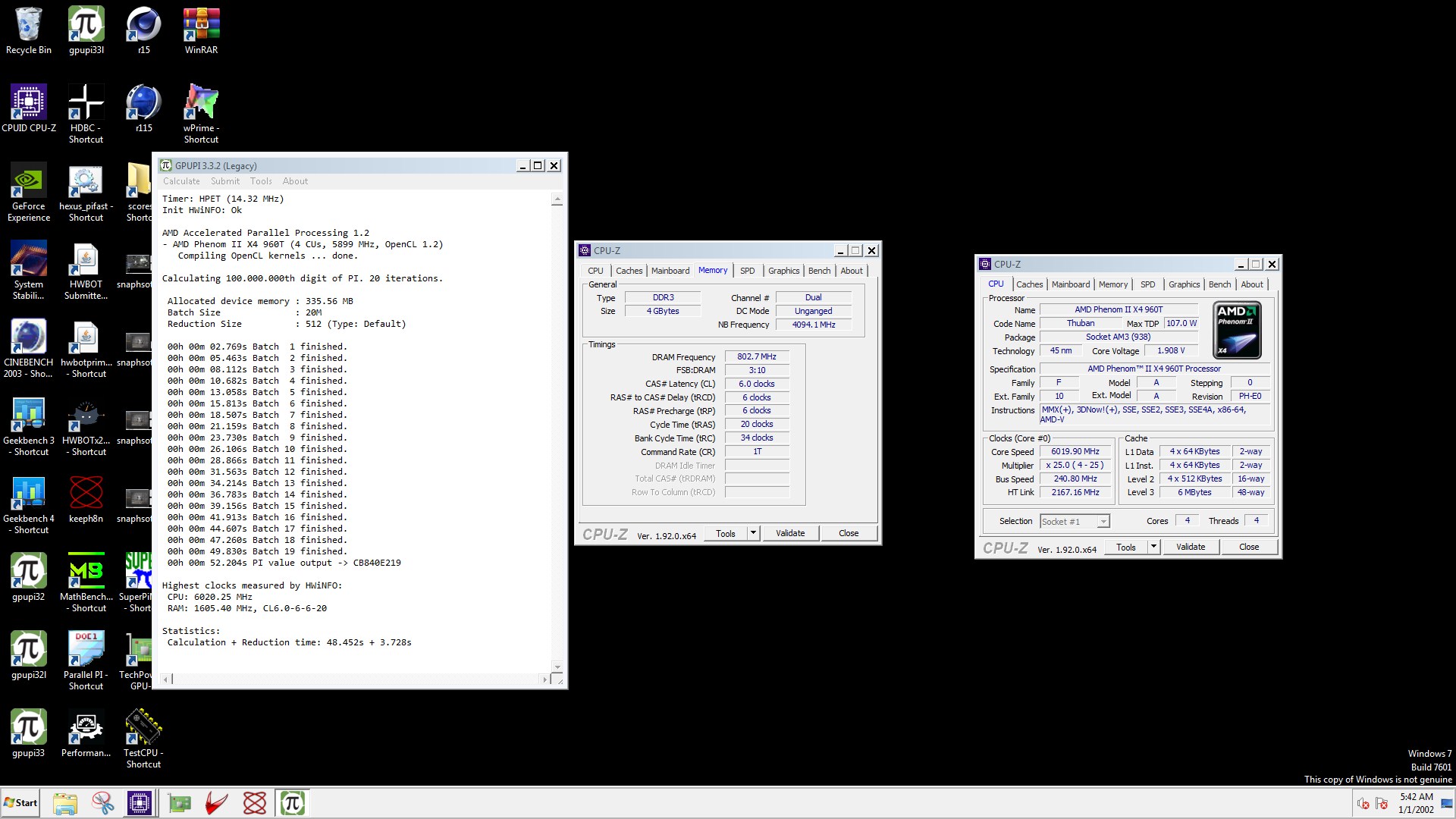Launch the gpupi33 desktop icon

pyautogui.click(x=29, y=733)
